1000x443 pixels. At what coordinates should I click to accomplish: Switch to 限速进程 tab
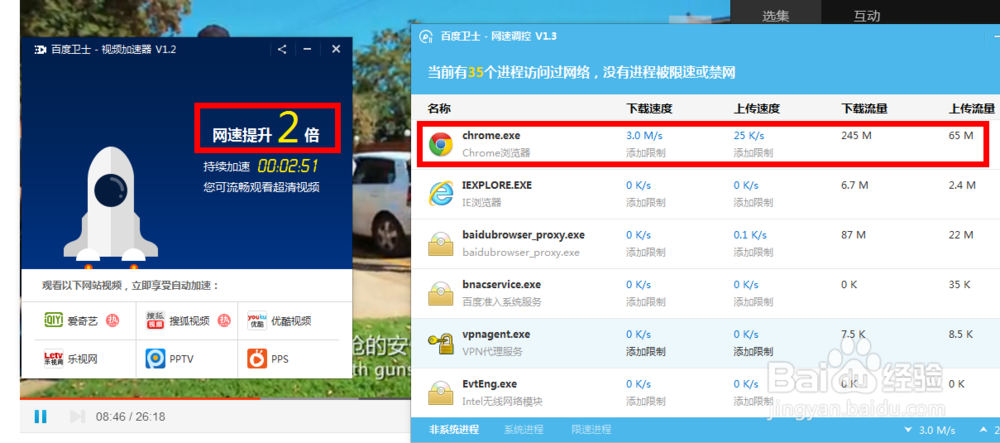pyautogui.click(x=591, y=430)
